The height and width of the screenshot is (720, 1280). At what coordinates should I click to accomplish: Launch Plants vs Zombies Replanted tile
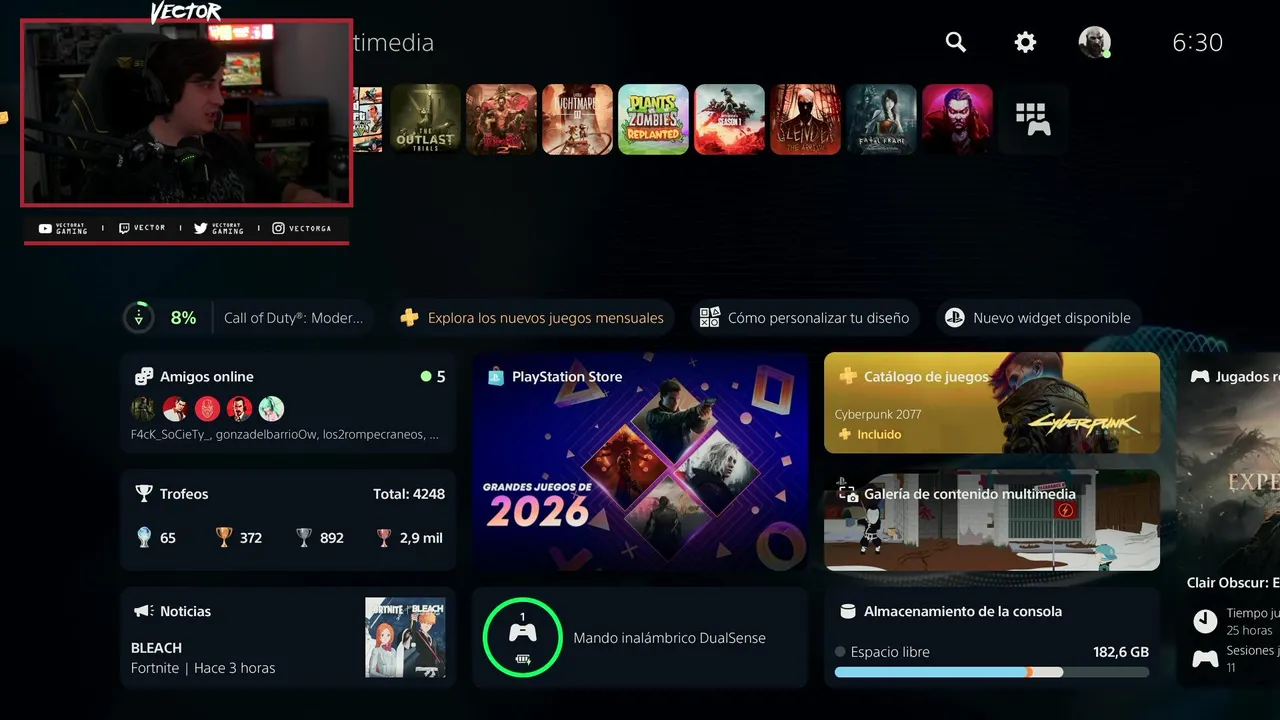coord(653,119)
